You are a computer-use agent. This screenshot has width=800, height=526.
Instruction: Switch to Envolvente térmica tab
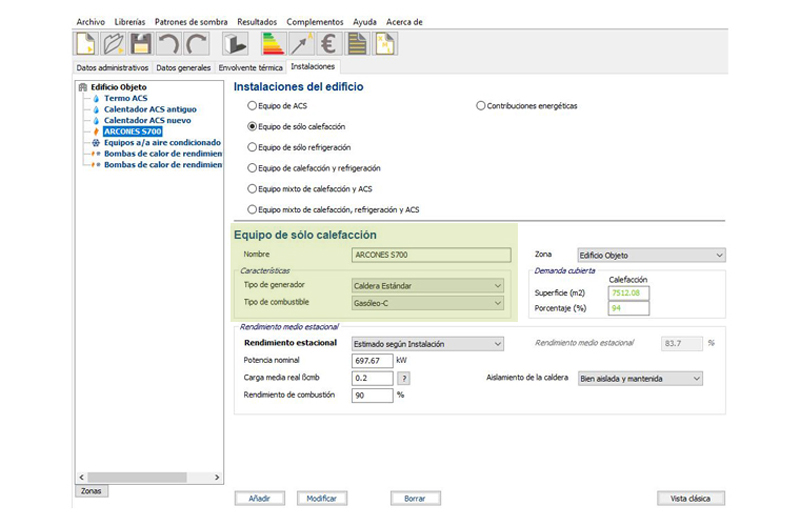tap(251, 68)
